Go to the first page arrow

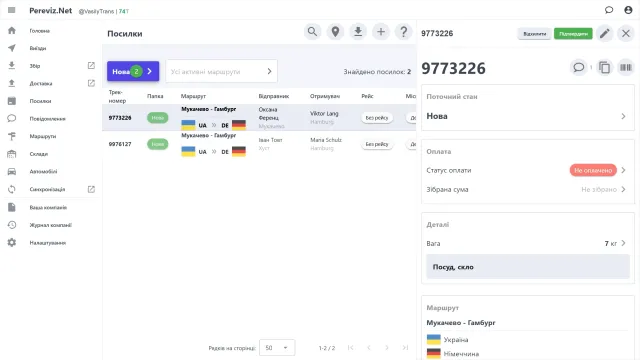[351, 348]
